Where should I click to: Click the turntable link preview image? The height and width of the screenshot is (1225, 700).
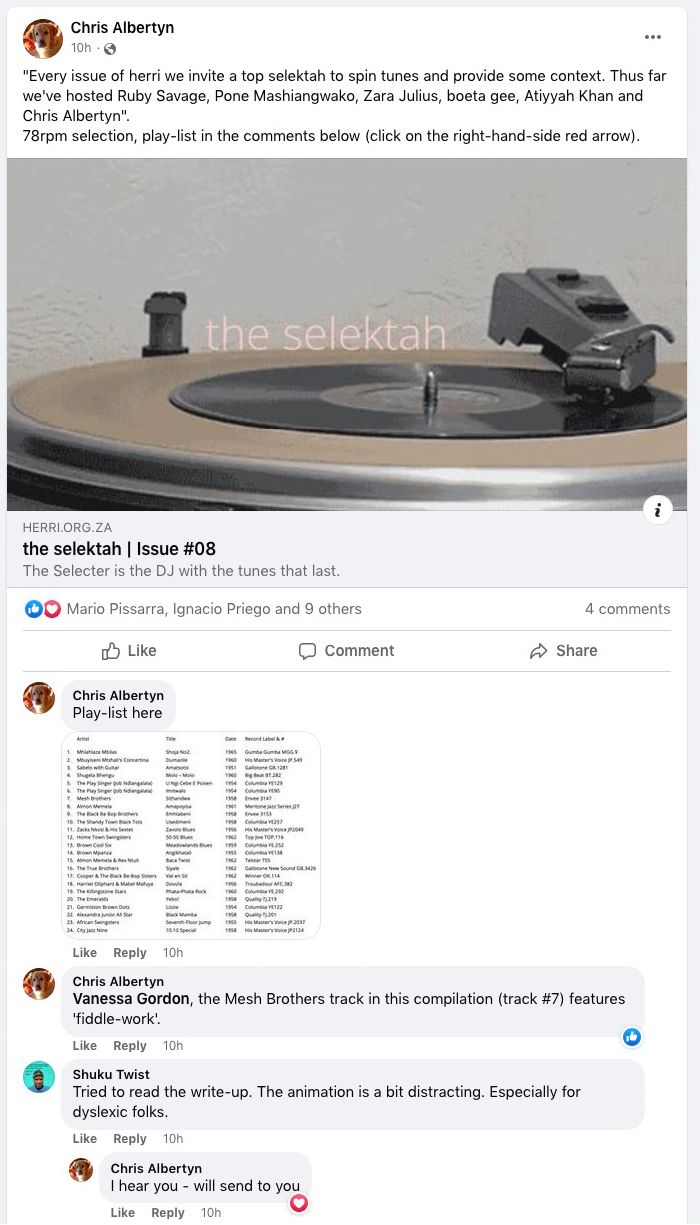pyautogui.click(x=347, y=334)
